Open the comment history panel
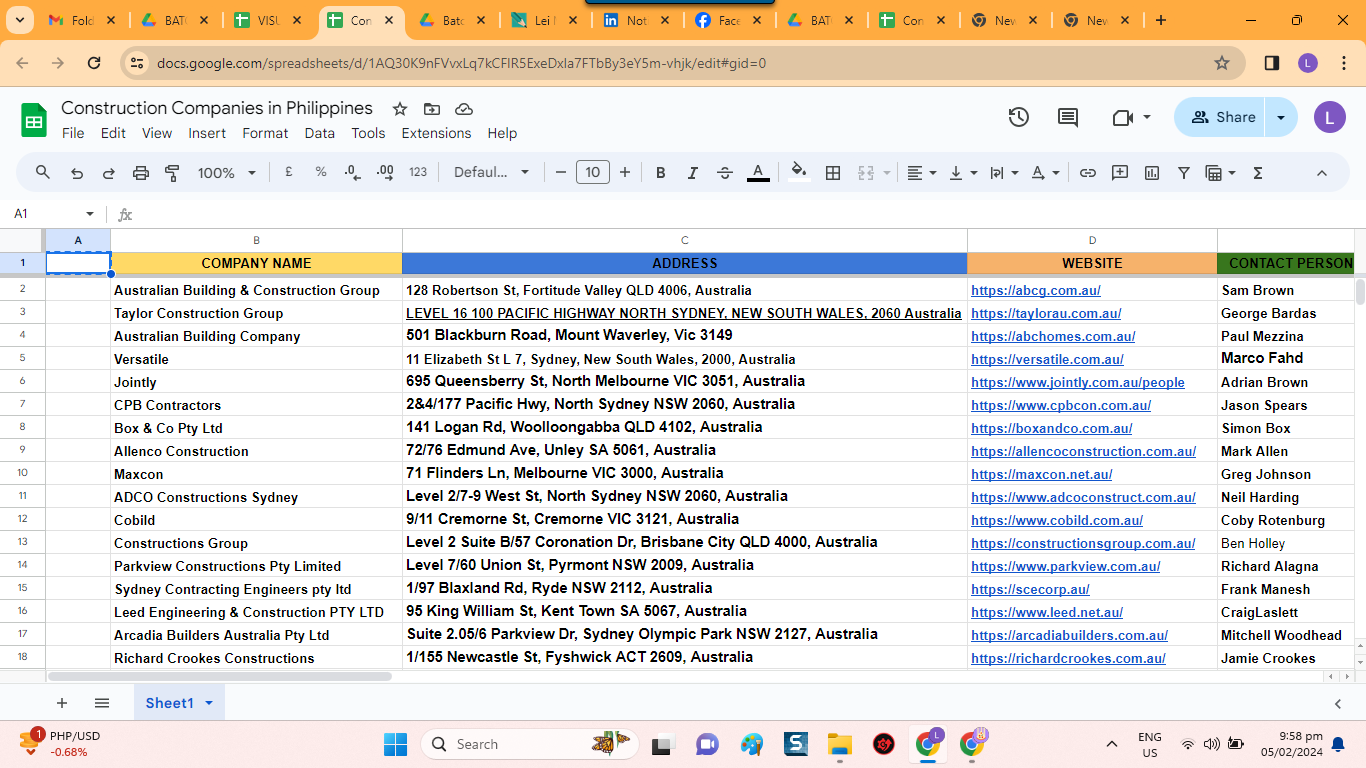 click(x=1068, y=117)
